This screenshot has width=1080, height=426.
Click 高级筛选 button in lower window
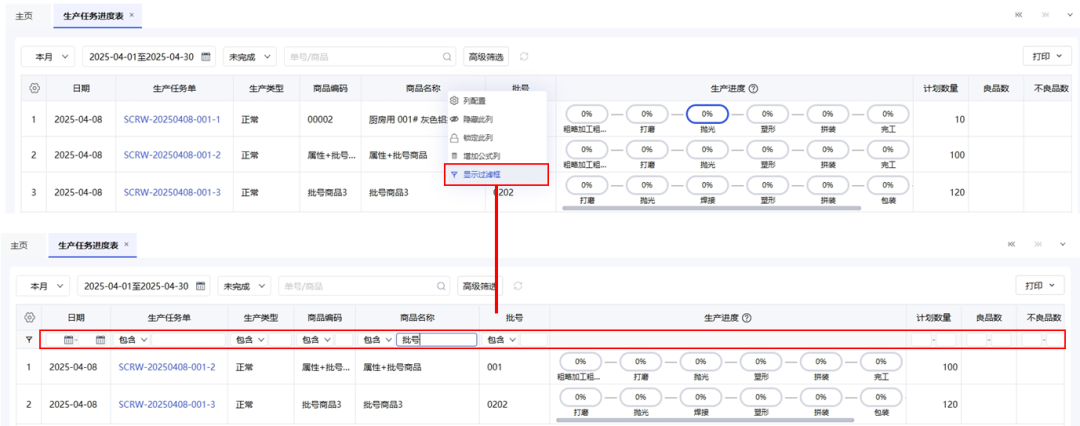point(480,285)
